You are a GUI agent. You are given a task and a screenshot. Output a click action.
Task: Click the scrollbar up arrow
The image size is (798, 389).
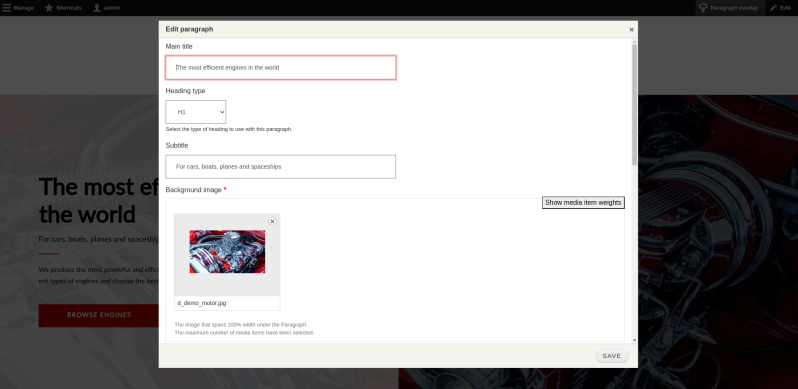(634, 41)
